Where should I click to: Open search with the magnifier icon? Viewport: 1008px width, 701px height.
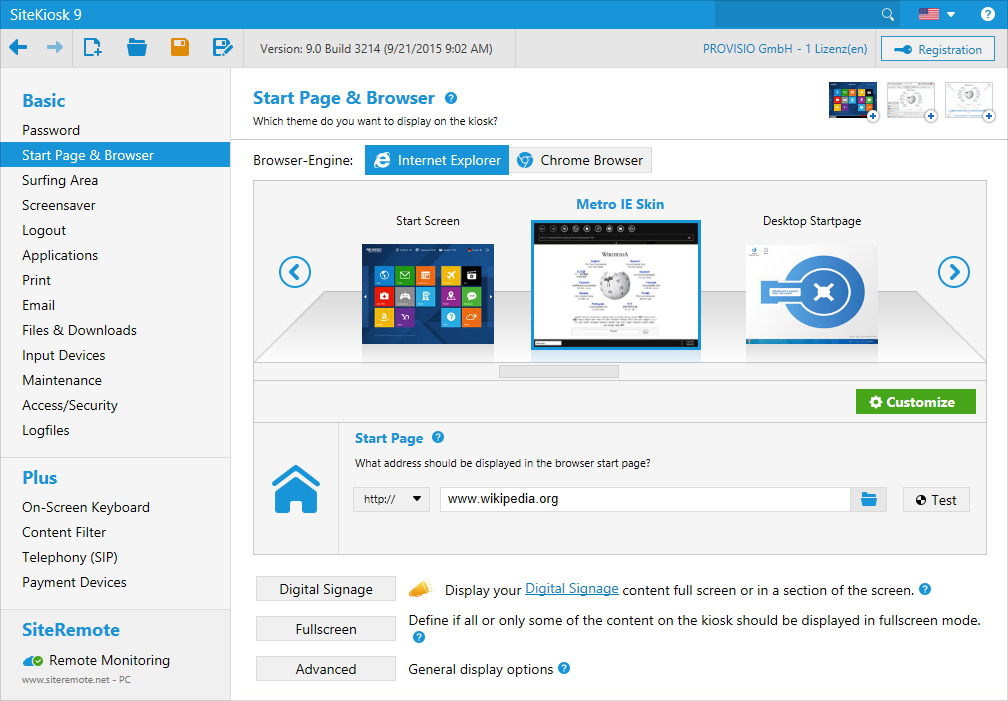tap(887, 14)
